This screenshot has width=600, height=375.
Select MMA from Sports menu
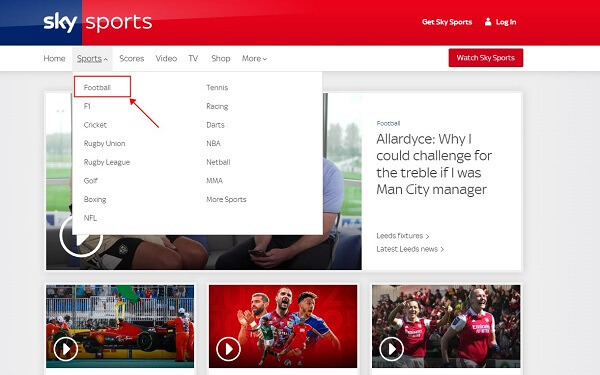click(x=215, y=181)
